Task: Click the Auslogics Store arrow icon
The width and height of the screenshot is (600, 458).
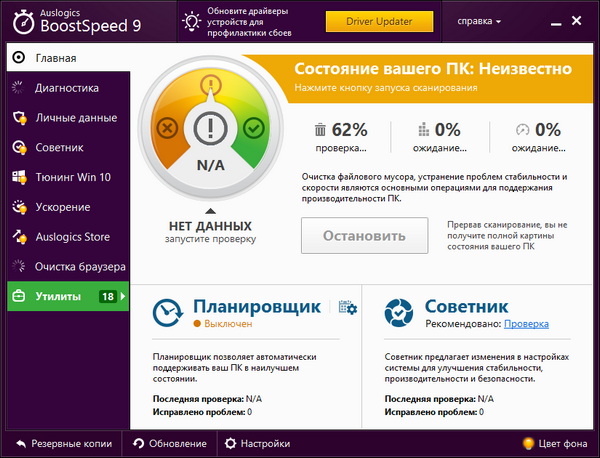Action: tap(19, 236)
